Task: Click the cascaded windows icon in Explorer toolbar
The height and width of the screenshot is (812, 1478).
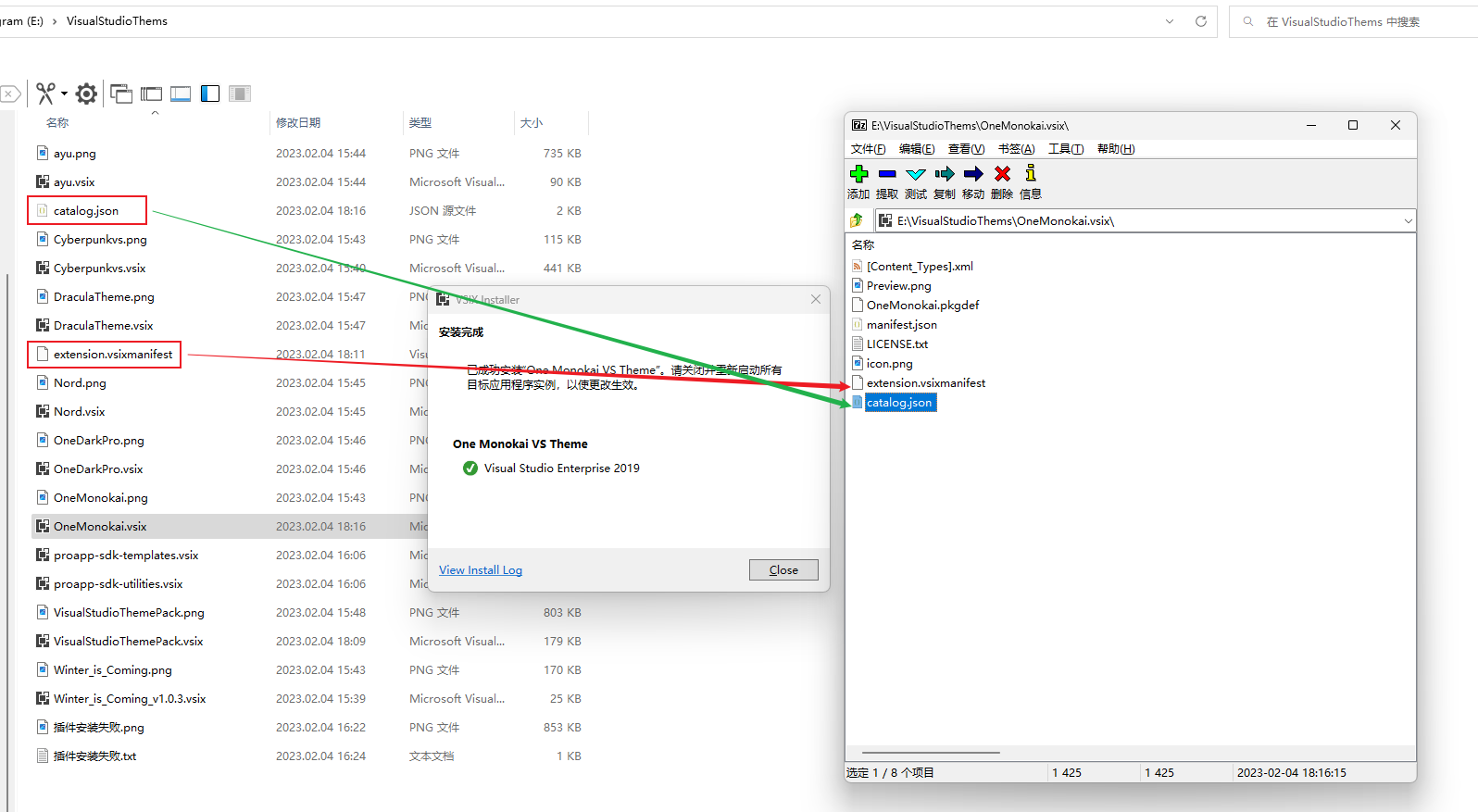Action: 121,94
